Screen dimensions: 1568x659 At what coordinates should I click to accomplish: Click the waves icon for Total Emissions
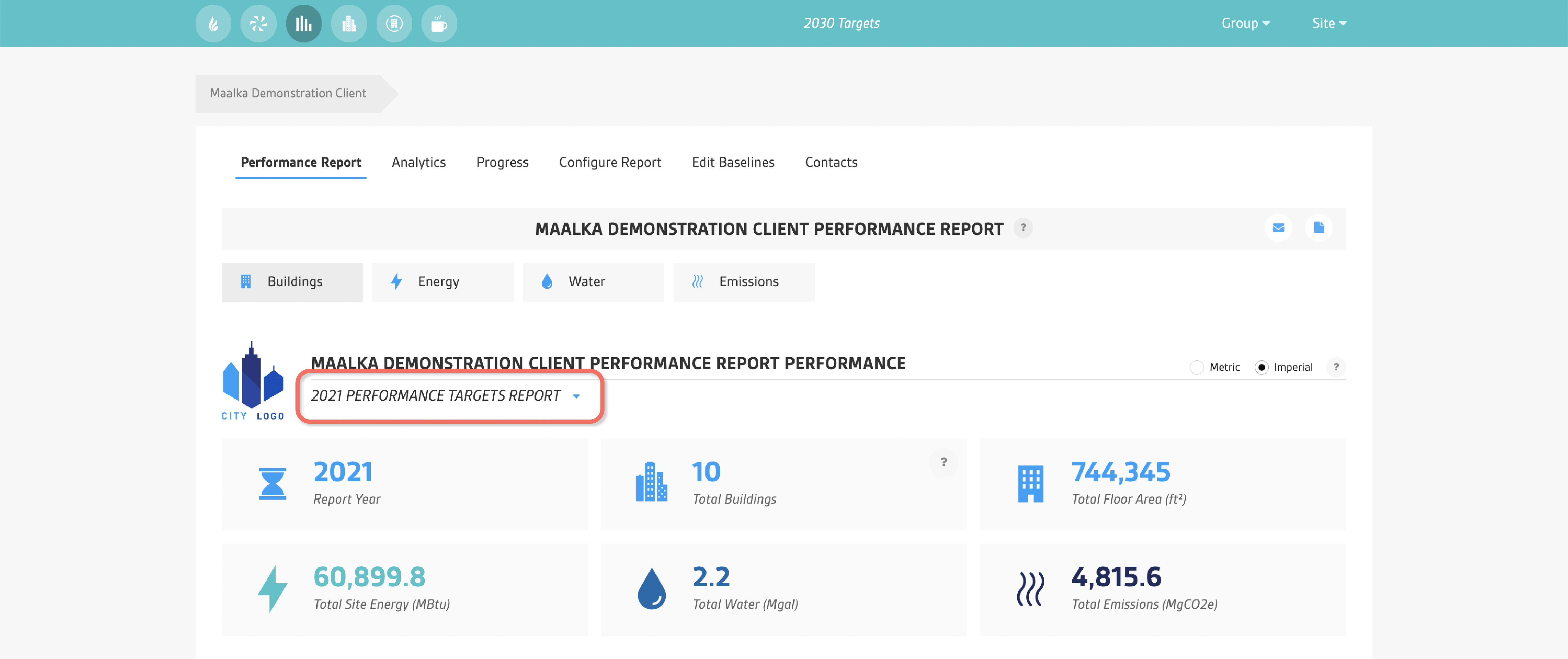coord(1031,589)
